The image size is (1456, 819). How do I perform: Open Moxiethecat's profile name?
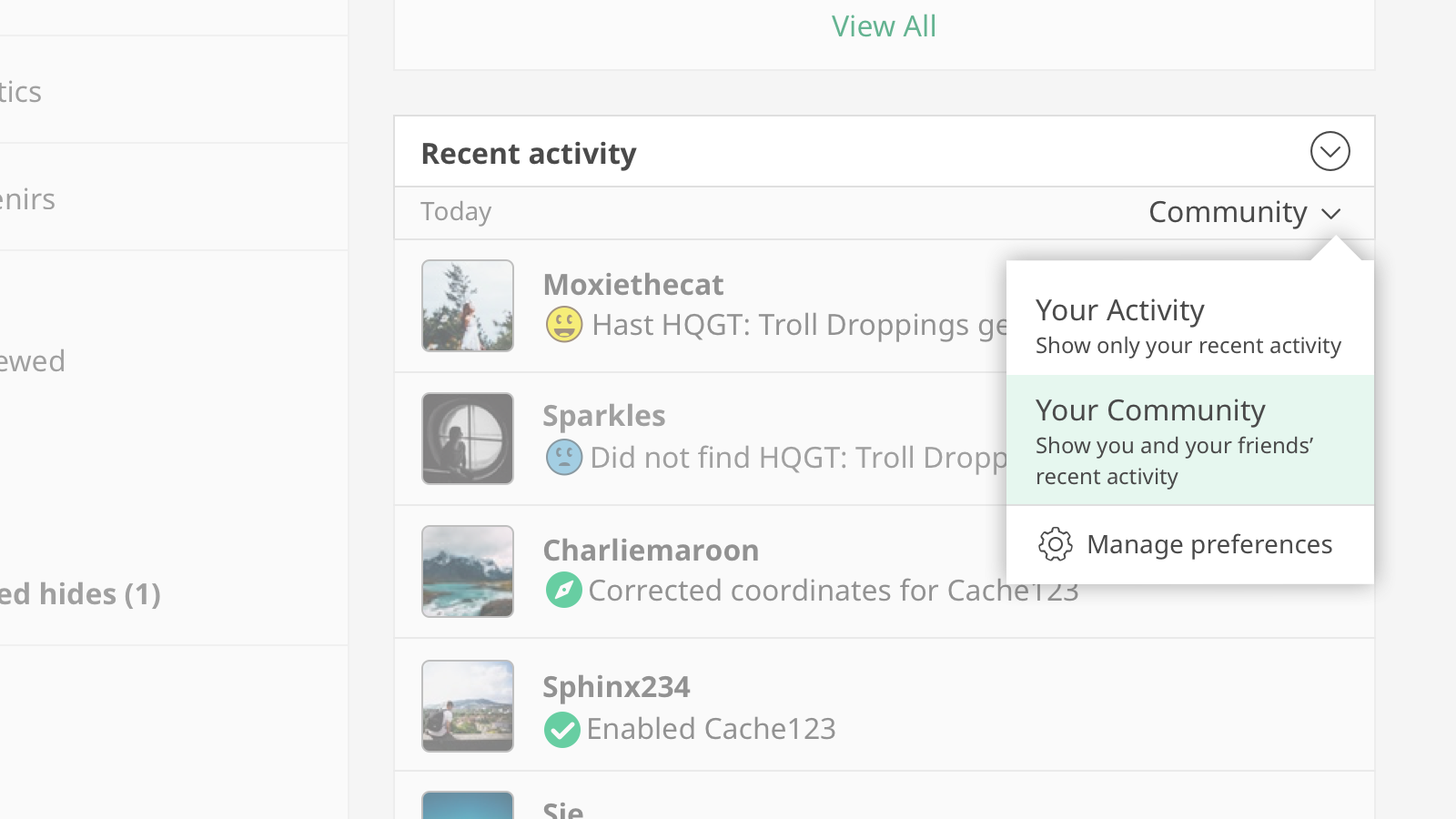point(633,285)
